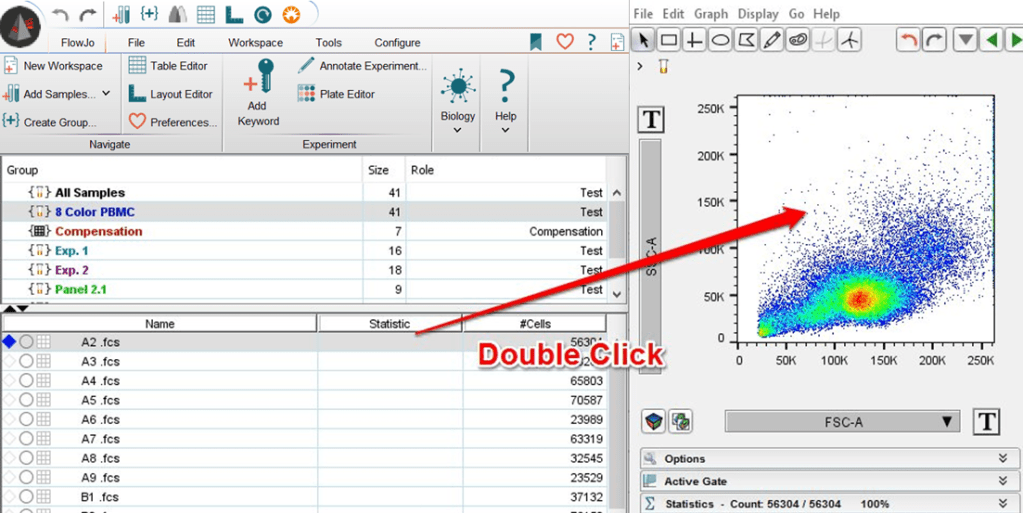Pick the pencil freehand gate tool

click(771, 40)
